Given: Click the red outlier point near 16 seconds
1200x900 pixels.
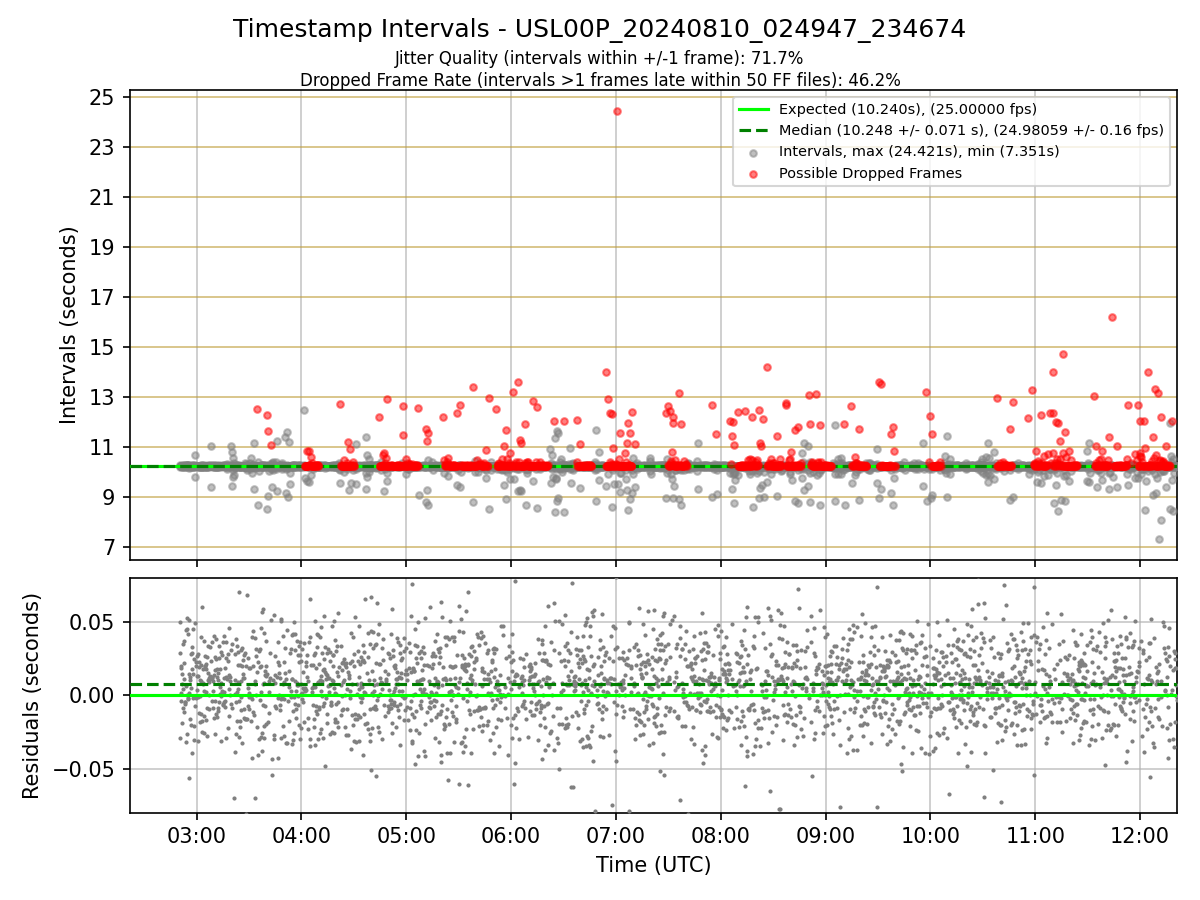Looking at the screenshot, I should point(1112,317).
